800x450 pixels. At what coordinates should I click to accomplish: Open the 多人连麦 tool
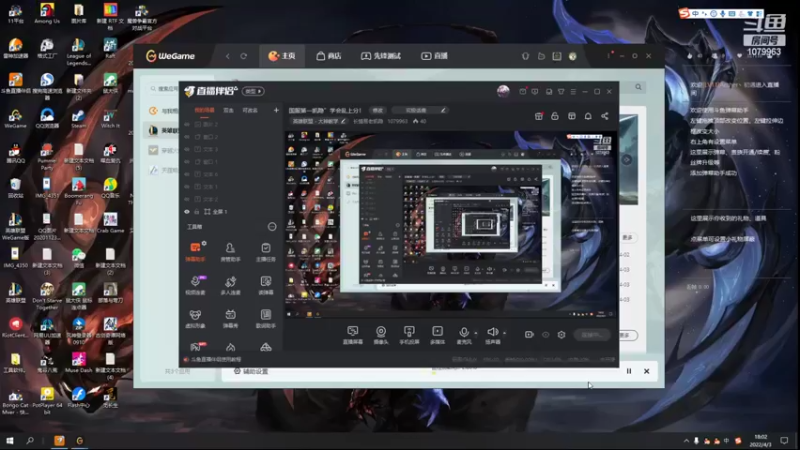pyautogui.click(x=230, y=285)
